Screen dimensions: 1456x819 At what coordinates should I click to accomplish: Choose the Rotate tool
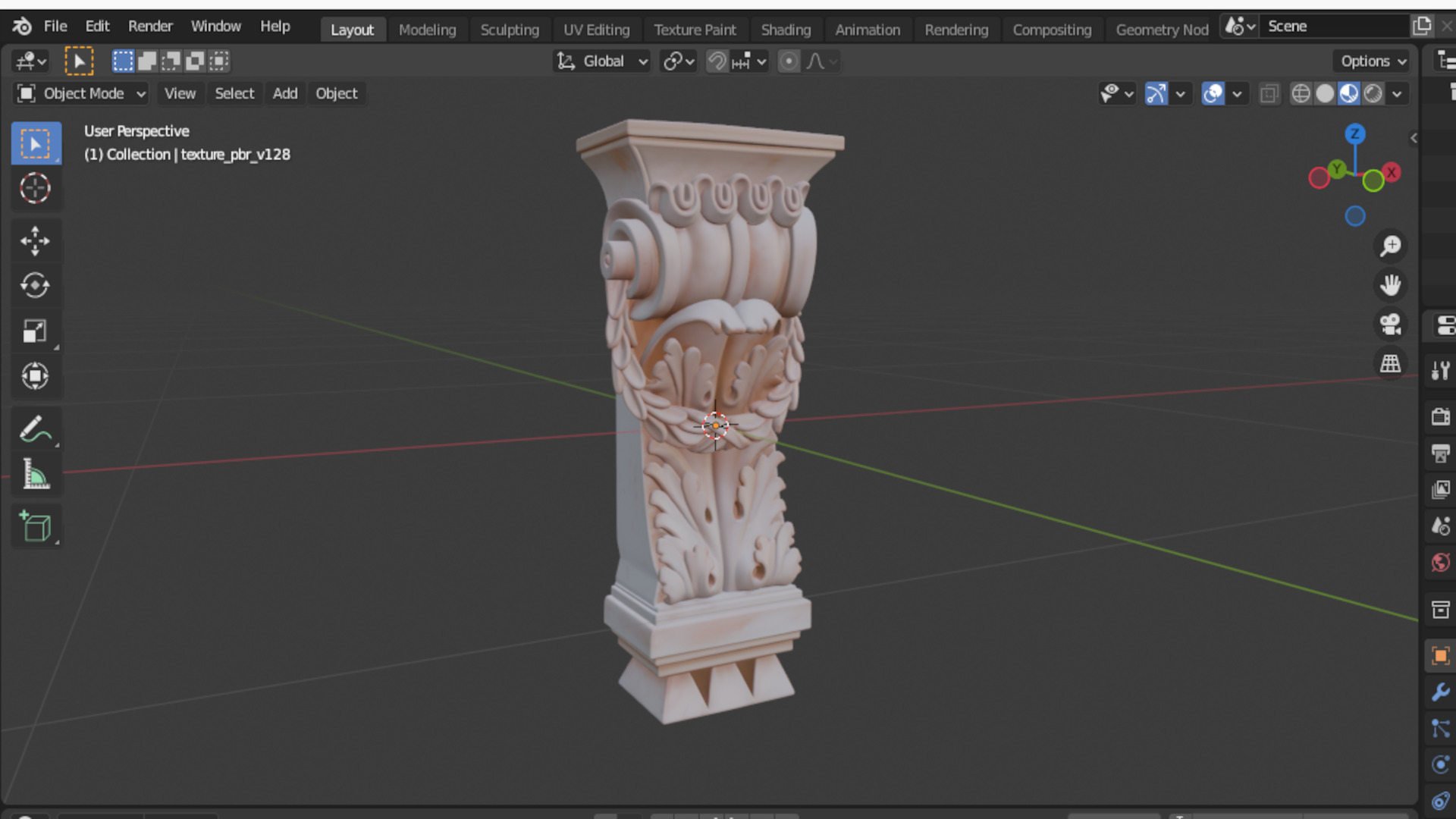coord(36,286)
